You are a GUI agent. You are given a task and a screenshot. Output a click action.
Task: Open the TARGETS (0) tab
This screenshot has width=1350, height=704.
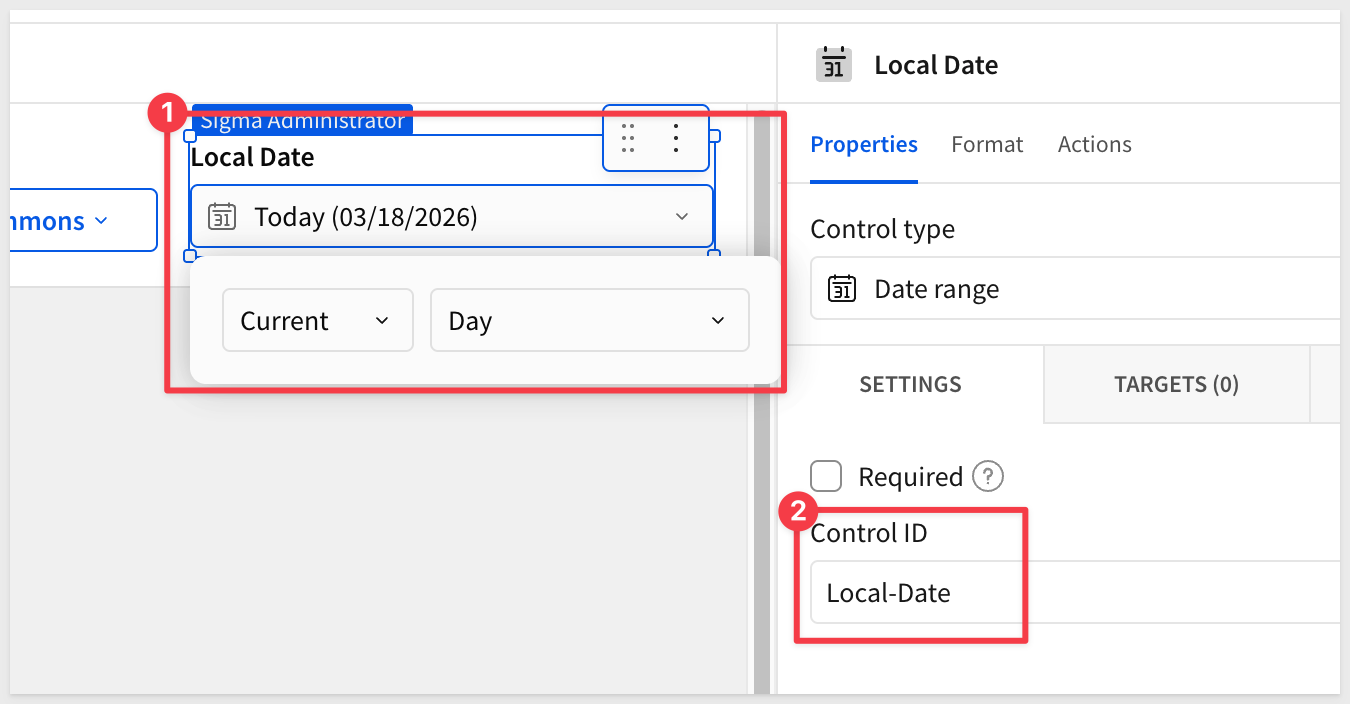(x=1176, y=385)
